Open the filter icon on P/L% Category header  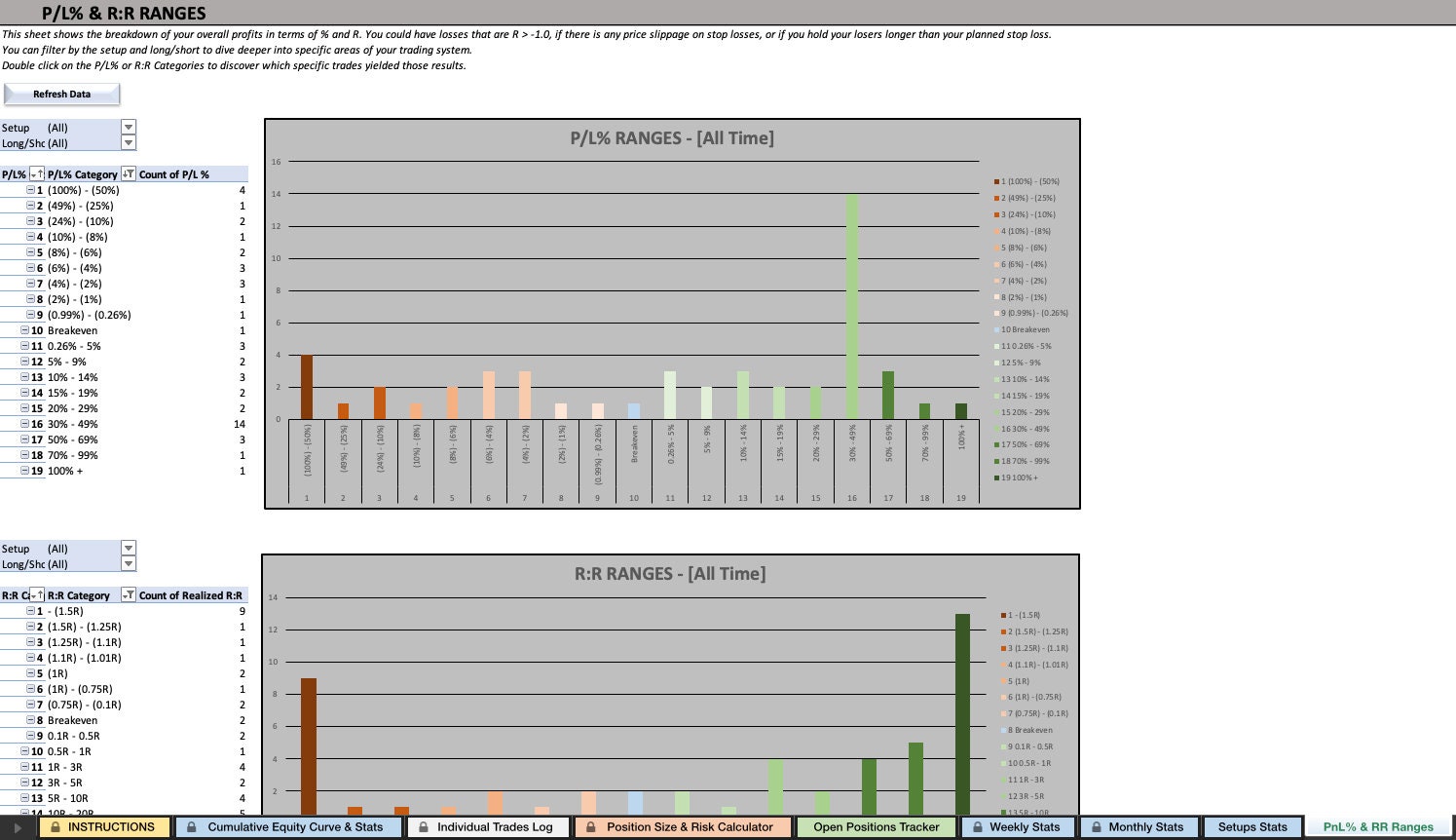point(128,173)
